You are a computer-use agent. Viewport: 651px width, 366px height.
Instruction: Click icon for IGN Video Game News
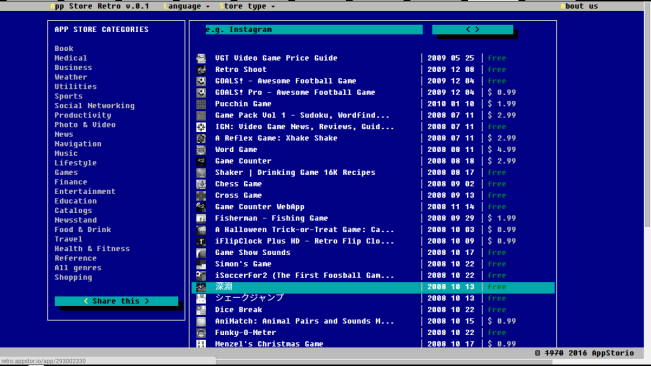pos(201,127)
